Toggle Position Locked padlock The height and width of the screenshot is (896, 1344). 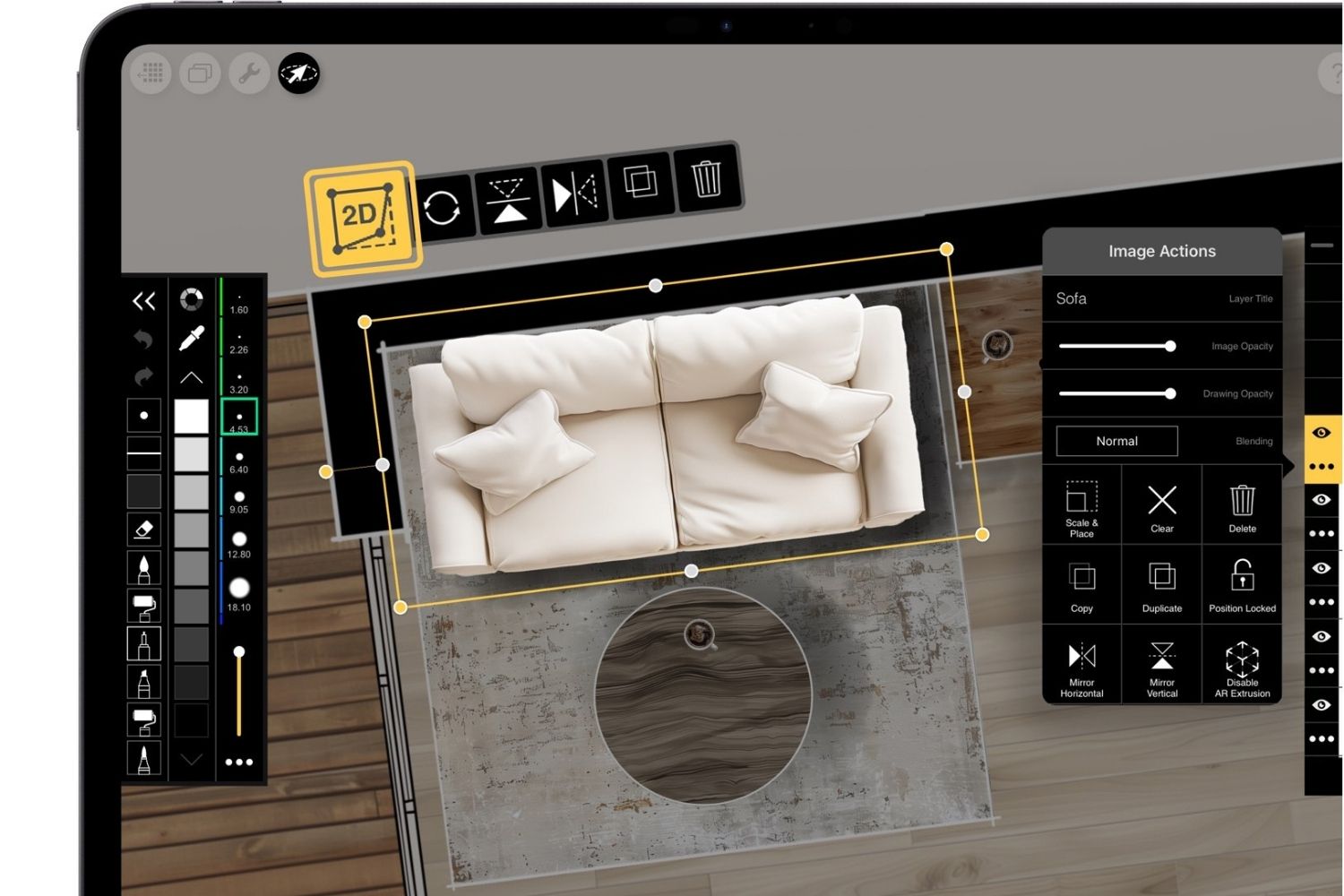click(x=1242, y=586)
